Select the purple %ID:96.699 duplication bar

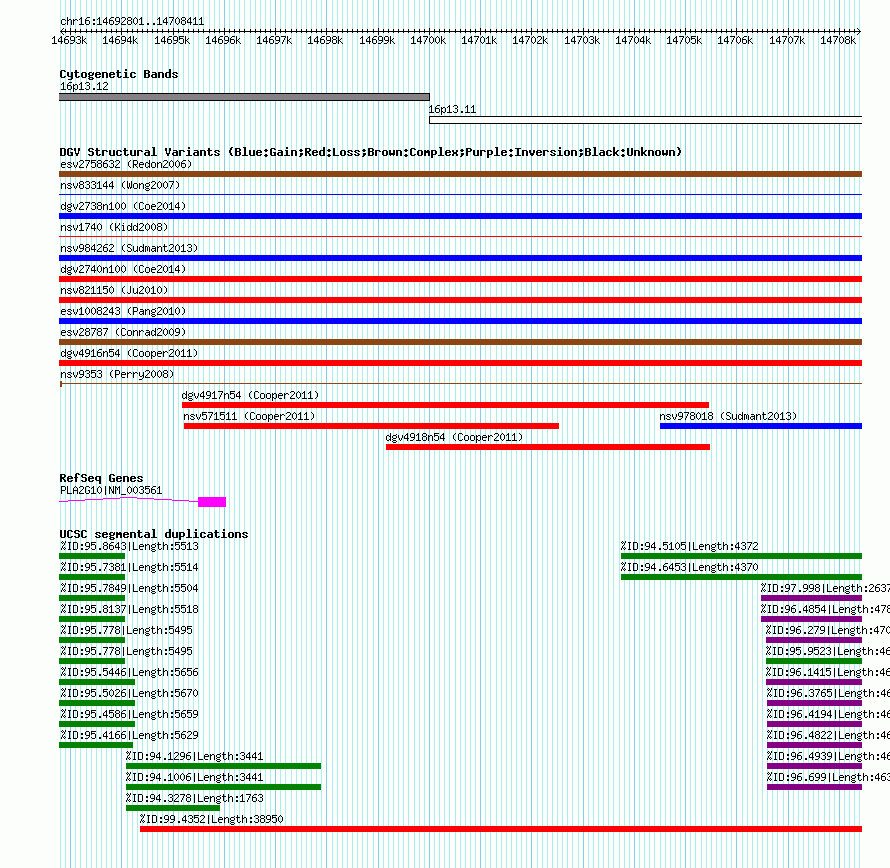point(815,787)
